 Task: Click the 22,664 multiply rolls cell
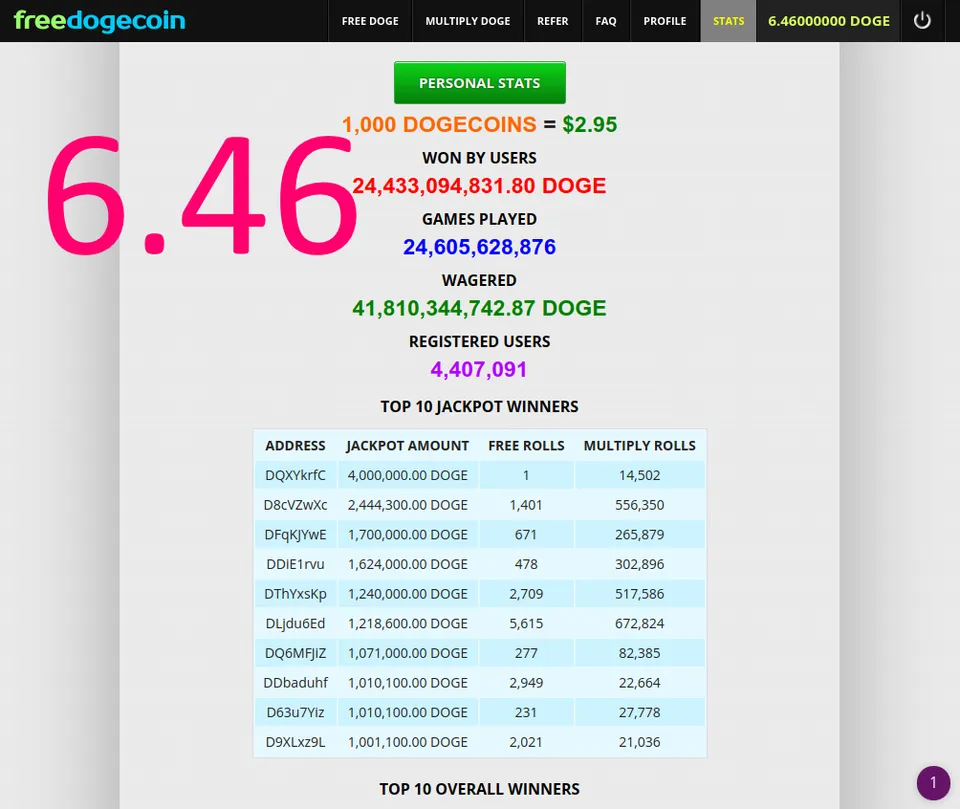(x=639, y=683)
